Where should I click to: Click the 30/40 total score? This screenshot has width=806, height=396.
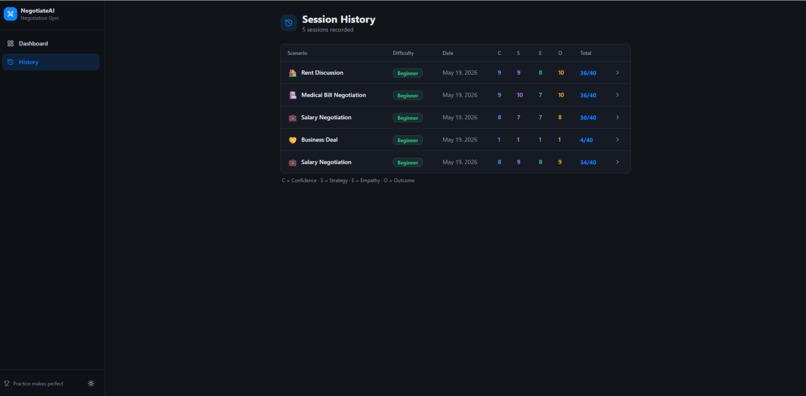click(x=588, y=118)
